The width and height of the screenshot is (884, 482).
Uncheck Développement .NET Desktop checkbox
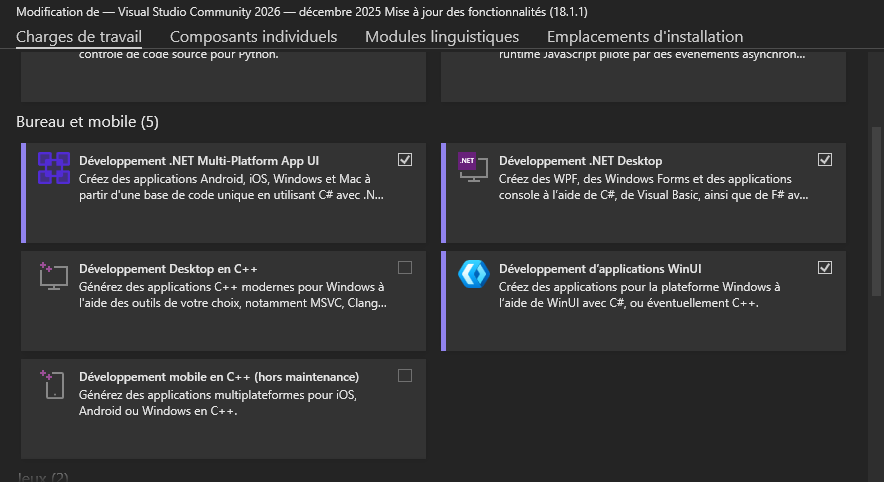[825, 160]
